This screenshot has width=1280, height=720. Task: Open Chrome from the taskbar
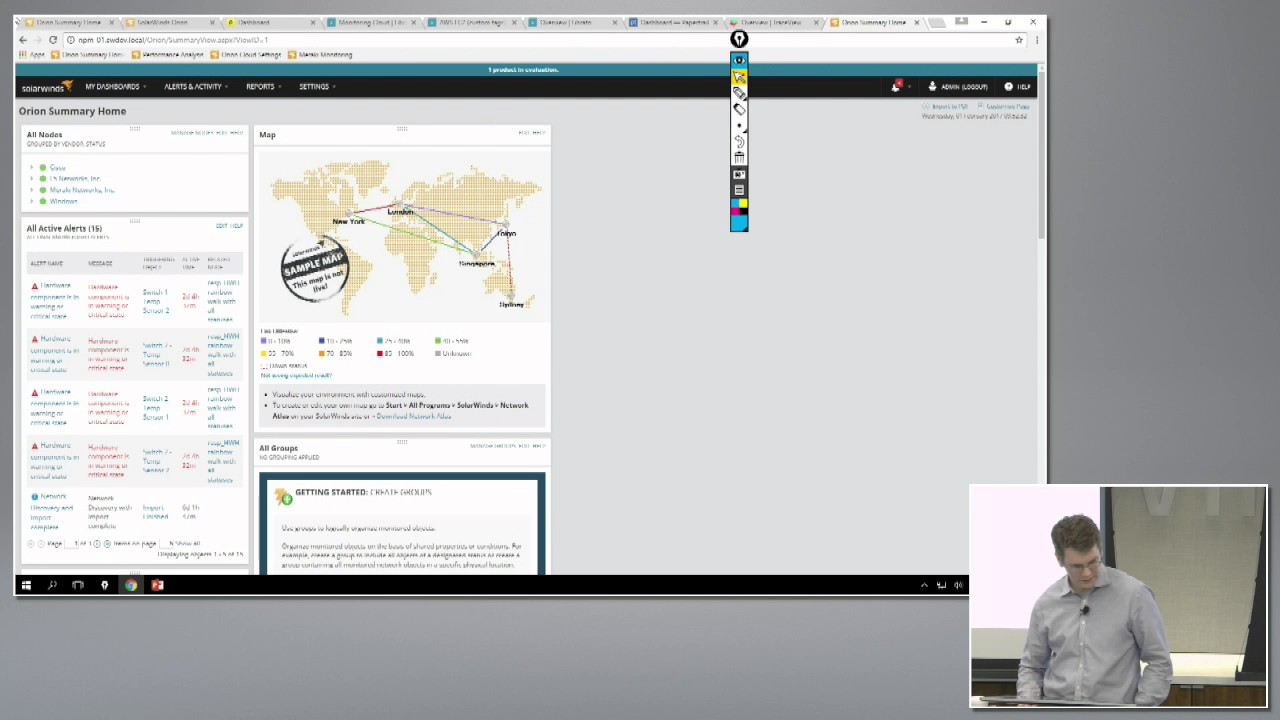point(130,585)
